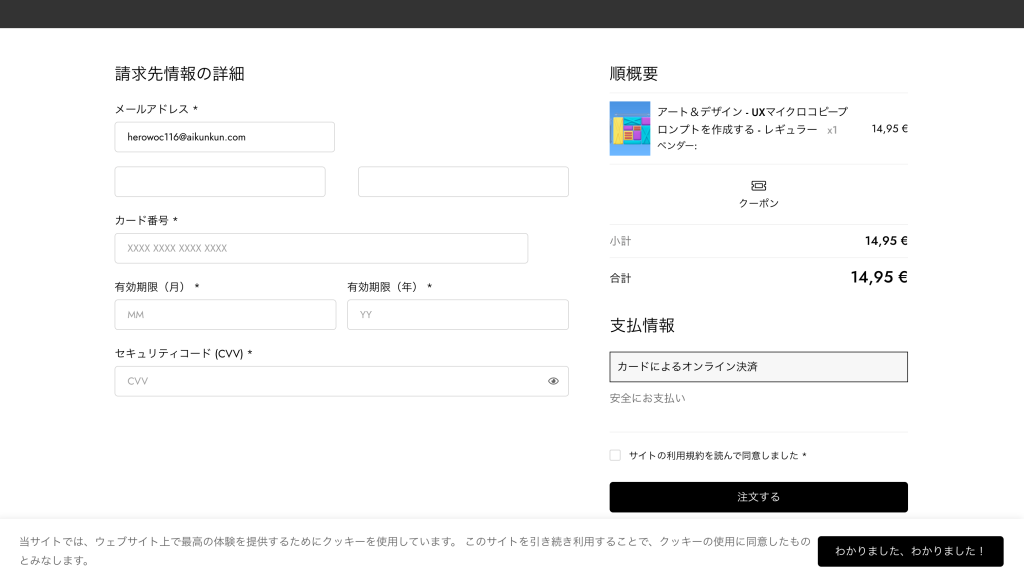Click the MM expiry month field

point(225,314)
